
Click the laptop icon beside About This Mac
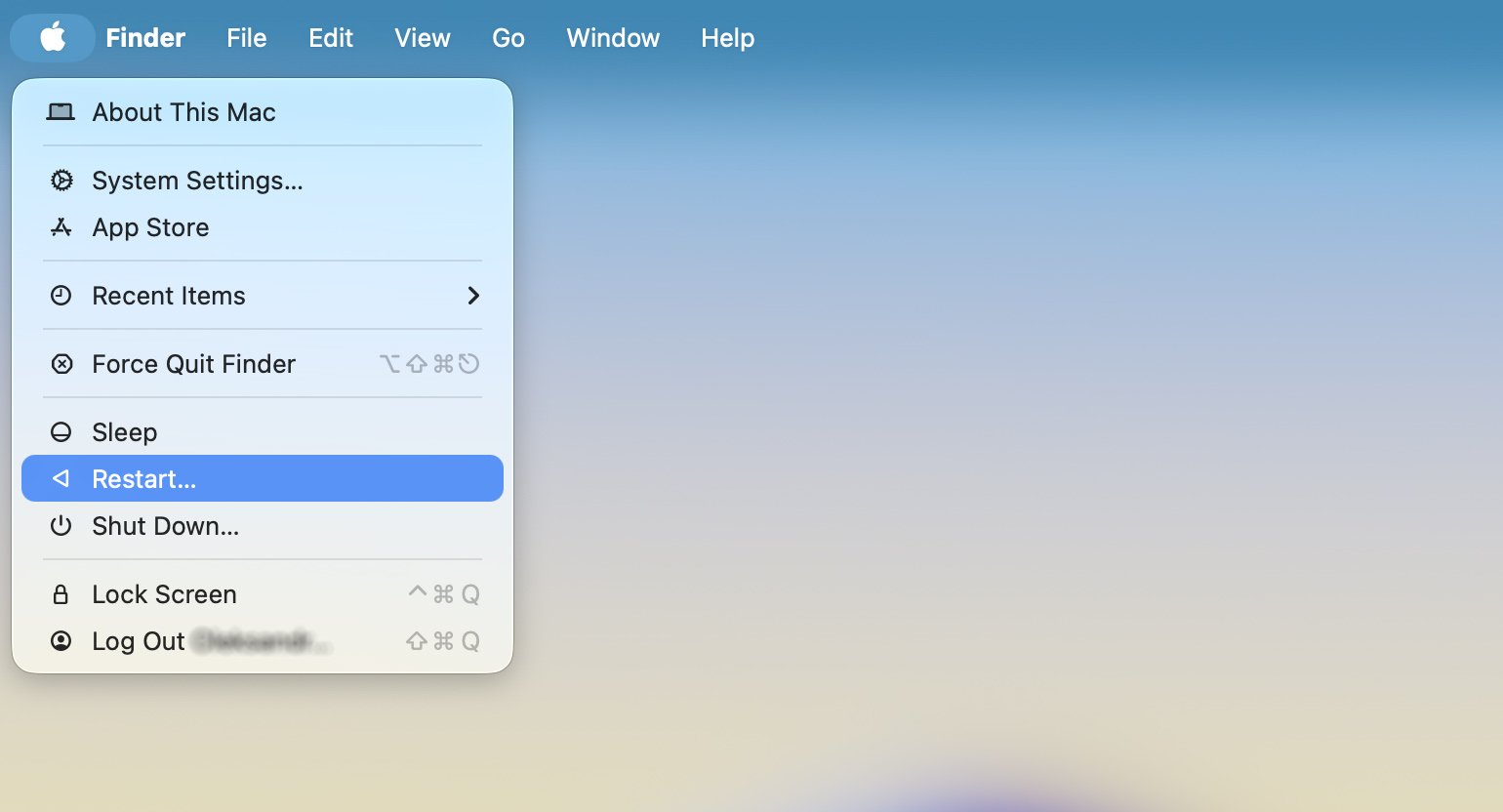[x=61, y=112]
